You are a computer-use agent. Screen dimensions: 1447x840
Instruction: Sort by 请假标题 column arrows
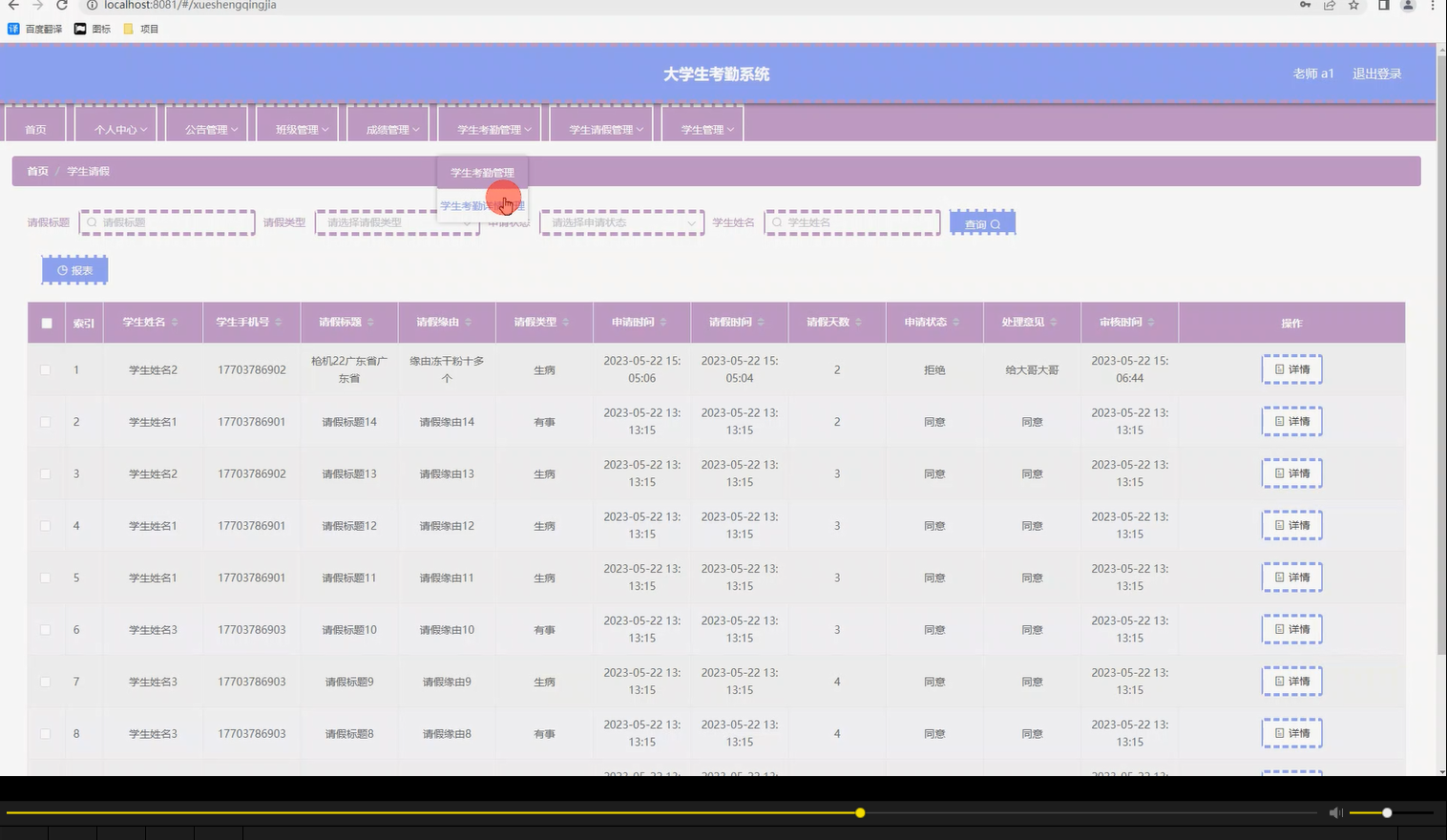pos(370,323)
